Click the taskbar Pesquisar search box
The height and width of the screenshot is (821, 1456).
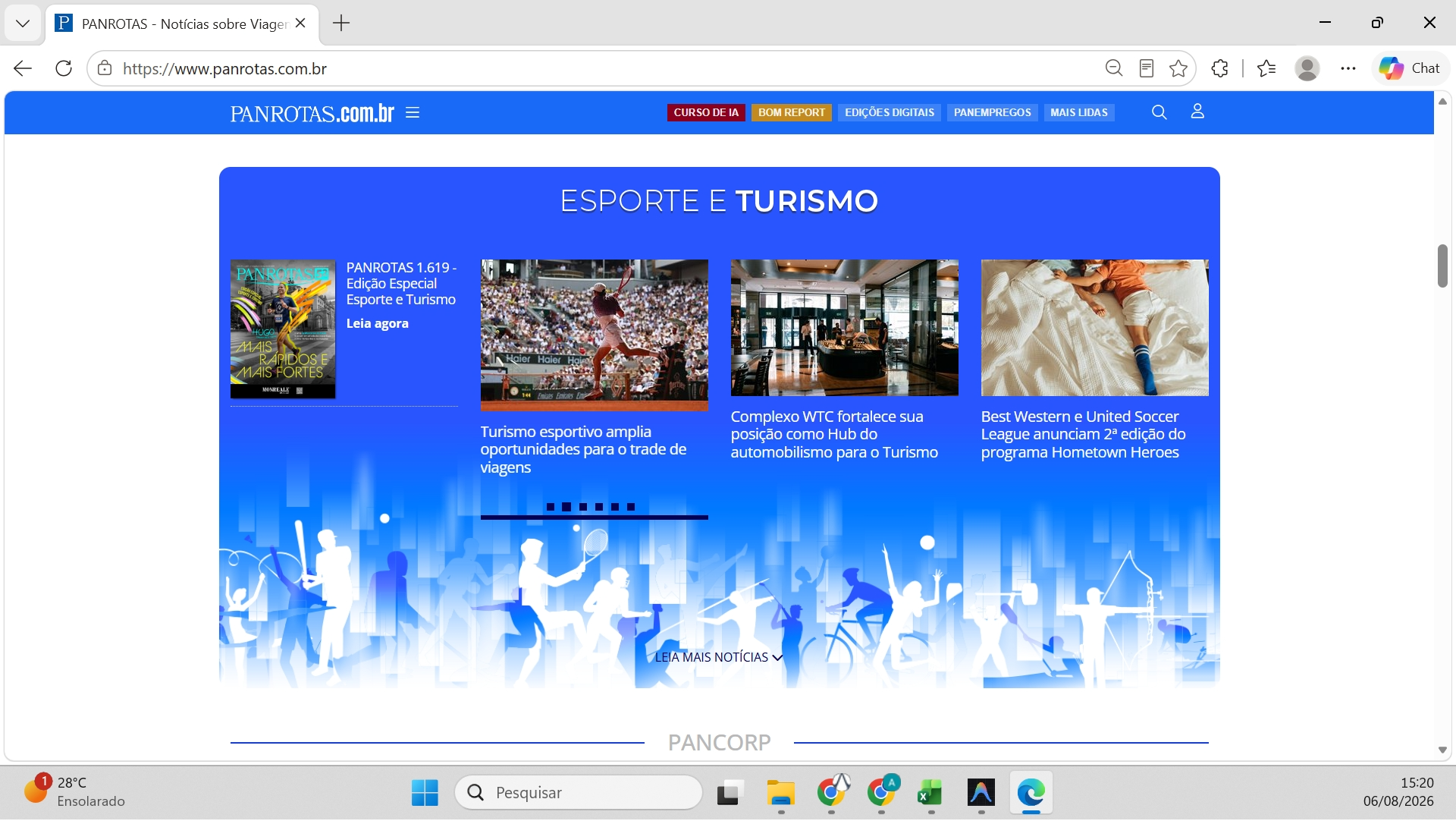tap(579, 793)
